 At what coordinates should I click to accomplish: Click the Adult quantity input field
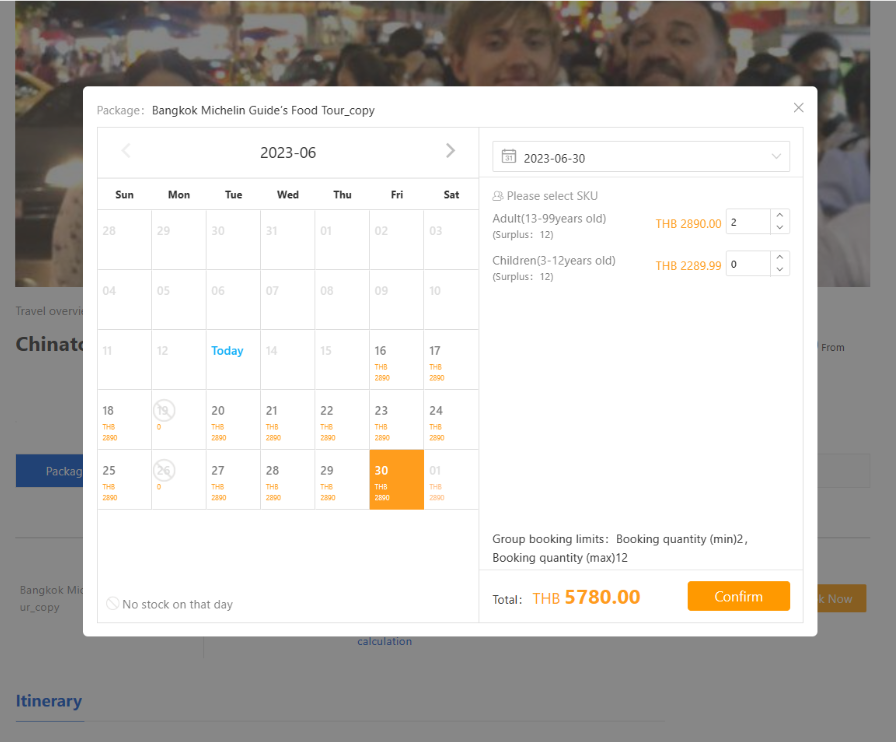tap(747, 223)
